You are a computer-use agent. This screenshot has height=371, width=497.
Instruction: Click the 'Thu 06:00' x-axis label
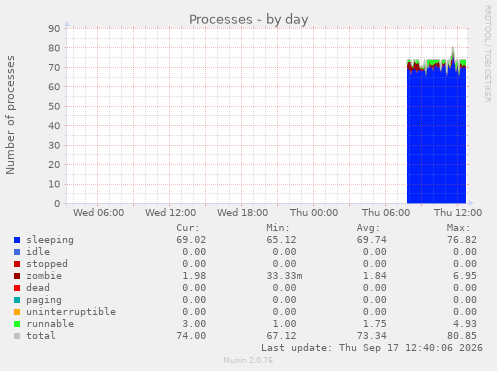[x=386, y=213]
